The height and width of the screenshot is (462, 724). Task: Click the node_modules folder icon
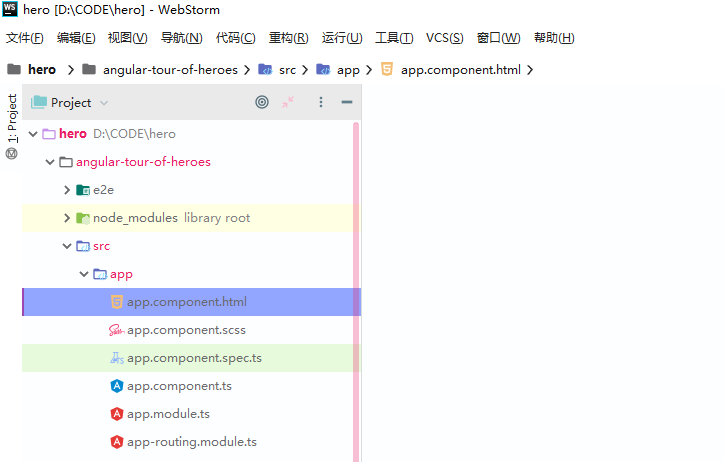tap(83, 218)
